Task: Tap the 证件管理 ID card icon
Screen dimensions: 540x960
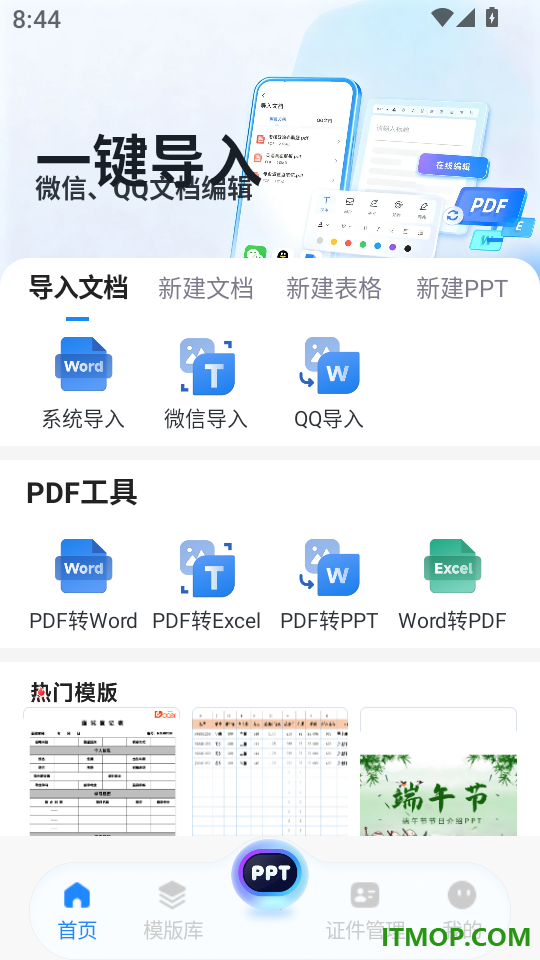Action: click(365, 895)
